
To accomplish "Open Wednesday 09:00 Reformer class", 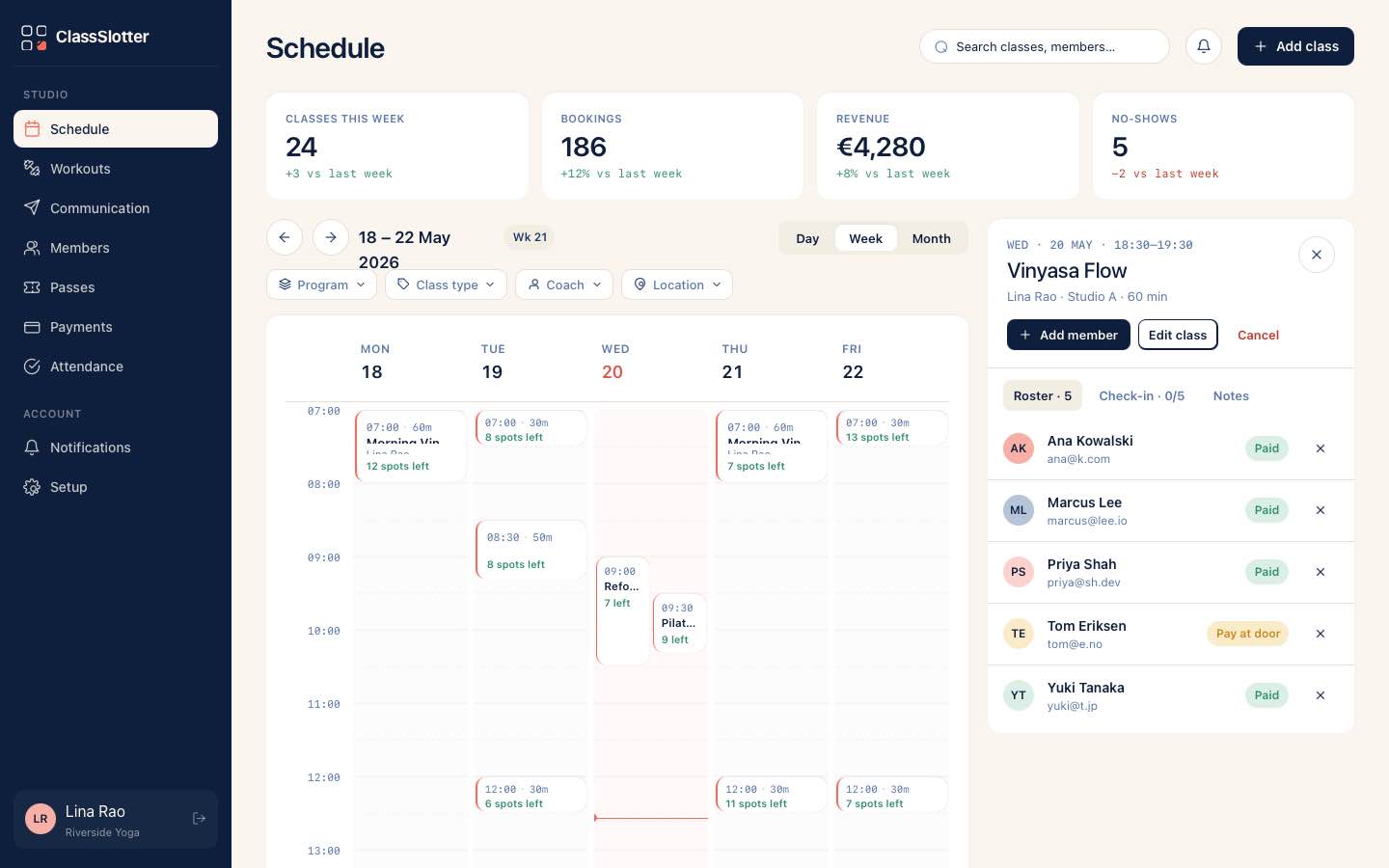I will tap(623, 611).
